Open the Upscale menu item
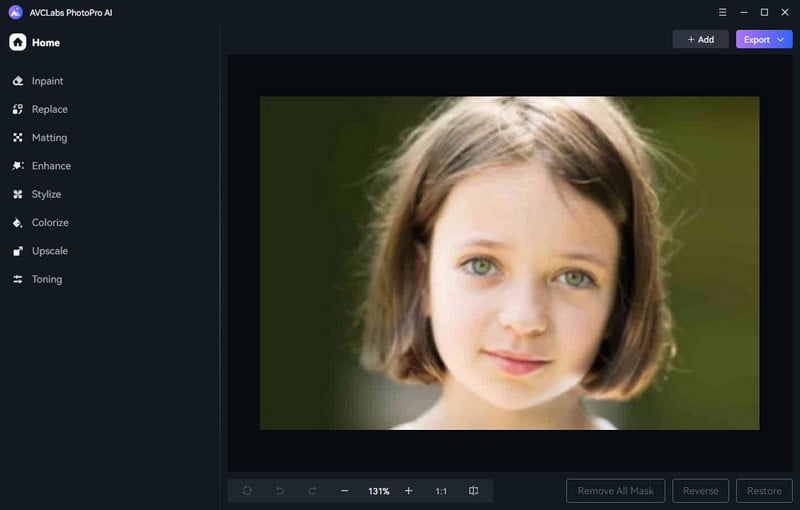The image size is (800, 510). (49, 251)
